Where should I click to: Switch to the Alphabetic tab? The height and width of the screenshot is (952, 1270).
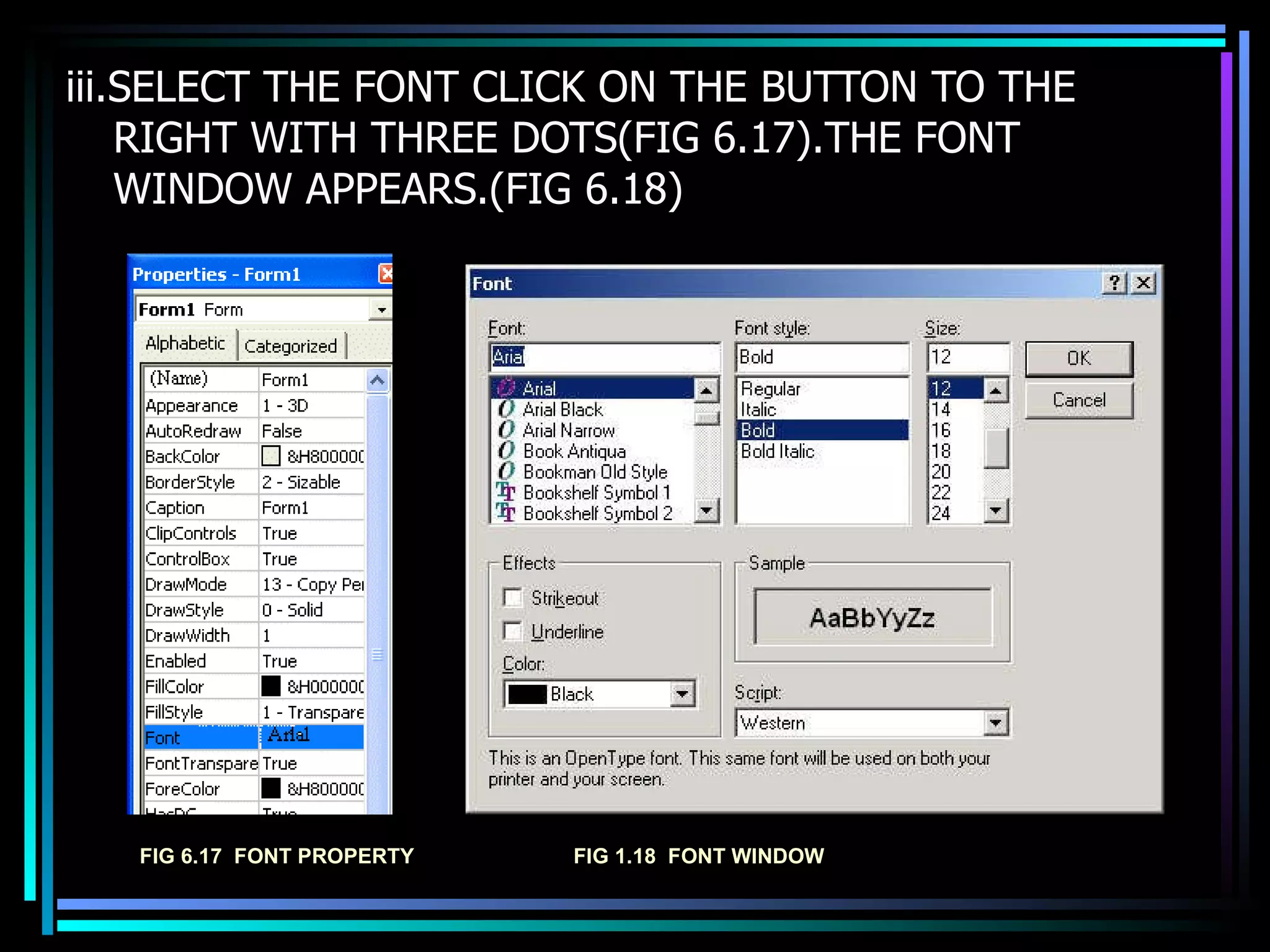click(185, 343)
